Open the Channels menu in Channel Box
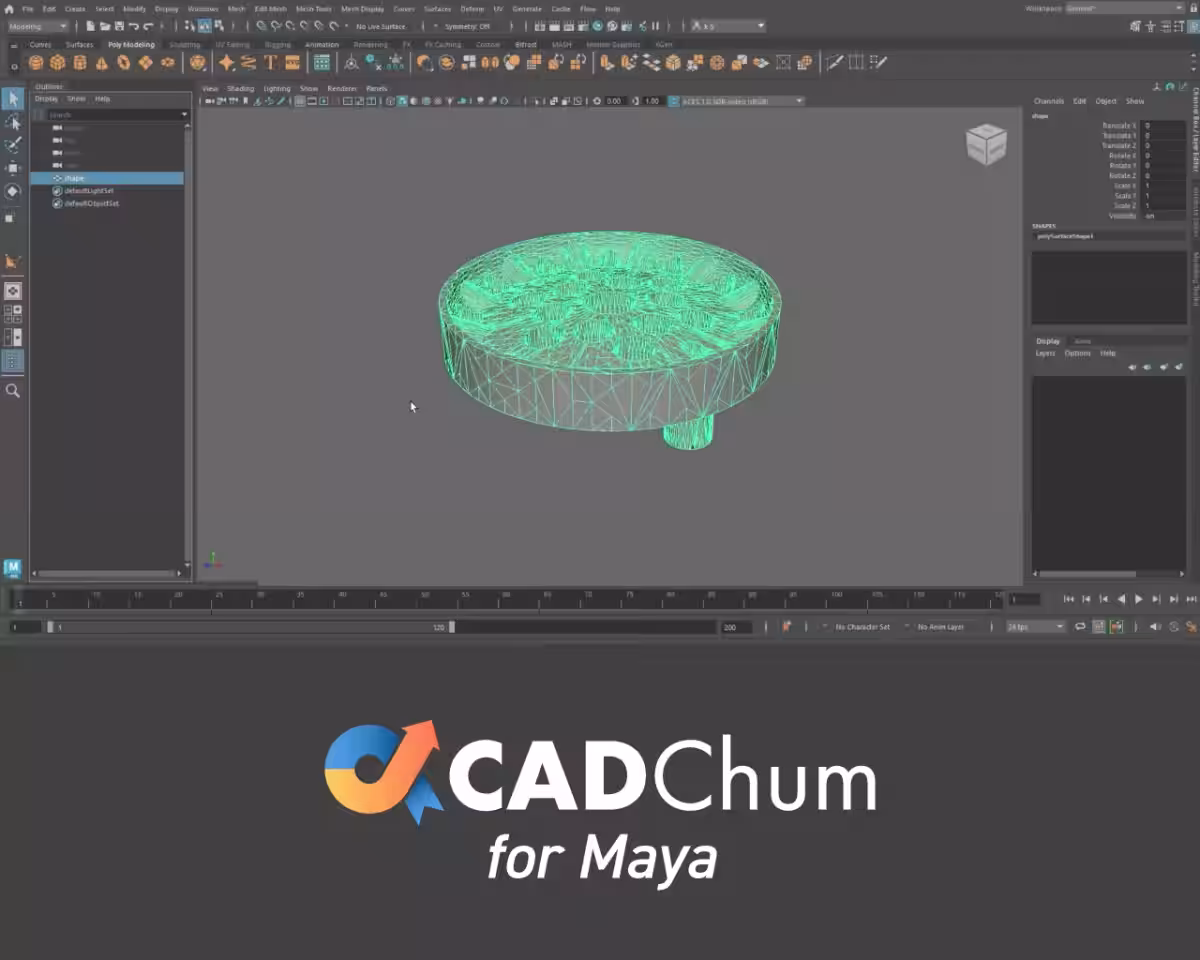 (x=1049, y=101)
